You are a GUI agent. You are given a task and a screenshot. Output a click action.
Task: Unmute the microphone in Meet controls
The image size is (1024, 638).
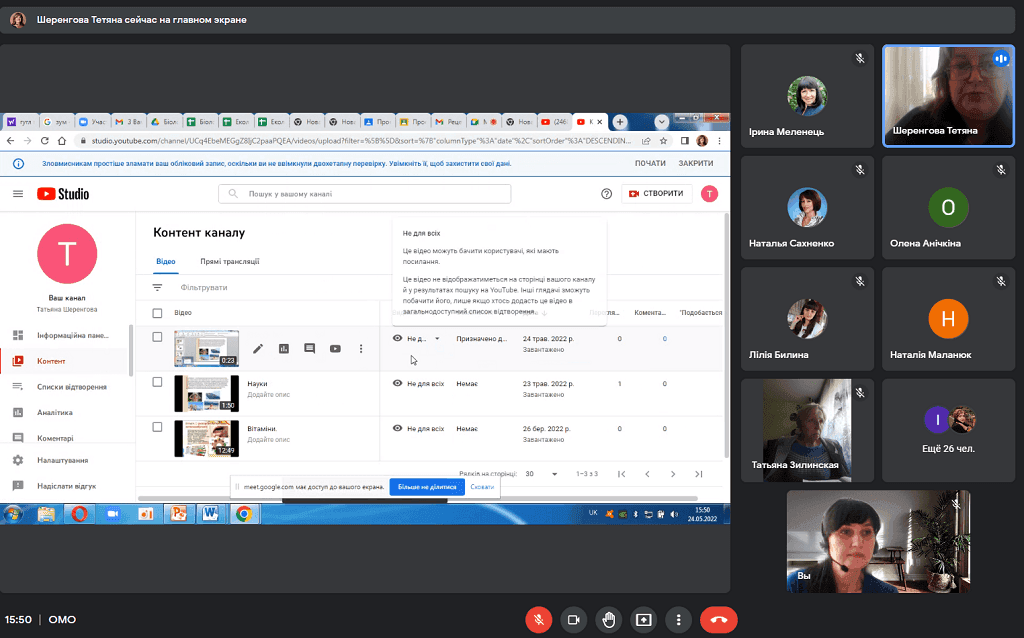coord(539,620)
